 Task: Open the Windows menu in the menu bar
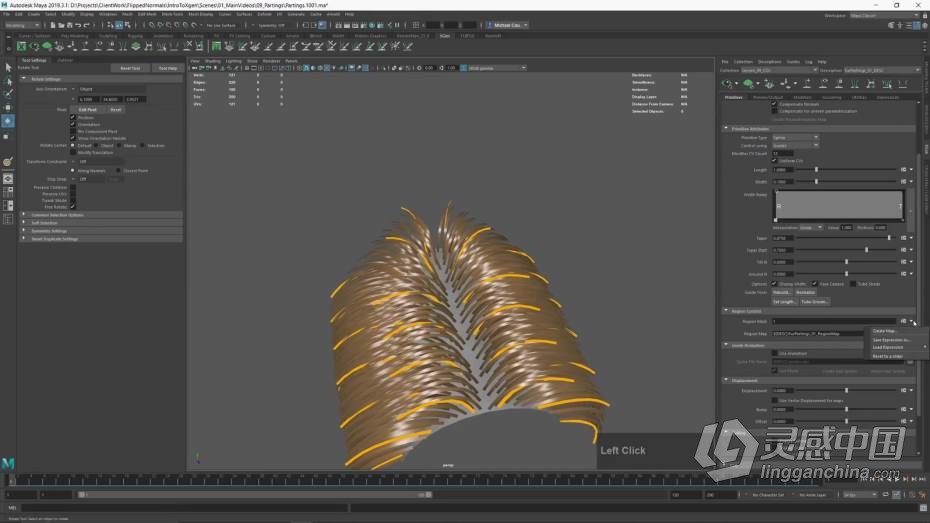click(x=109, y=14)
